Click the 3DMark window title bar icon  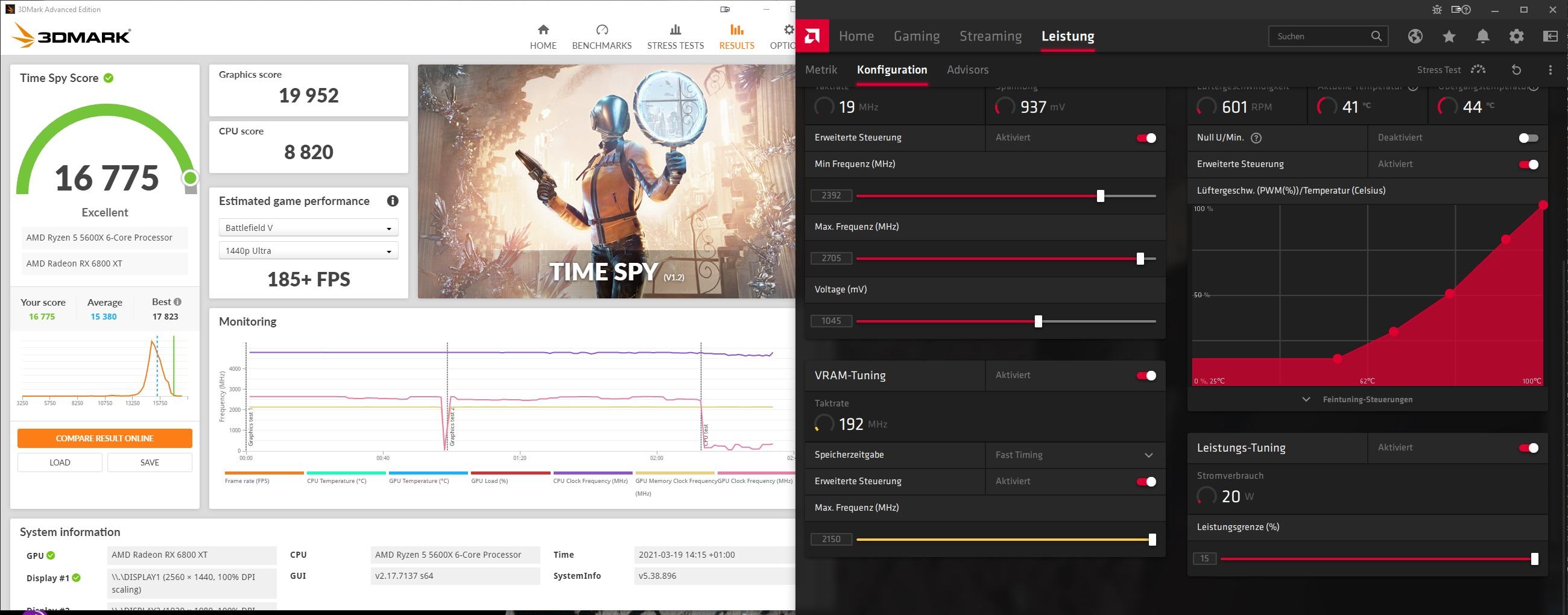click(x=10, y=9)
